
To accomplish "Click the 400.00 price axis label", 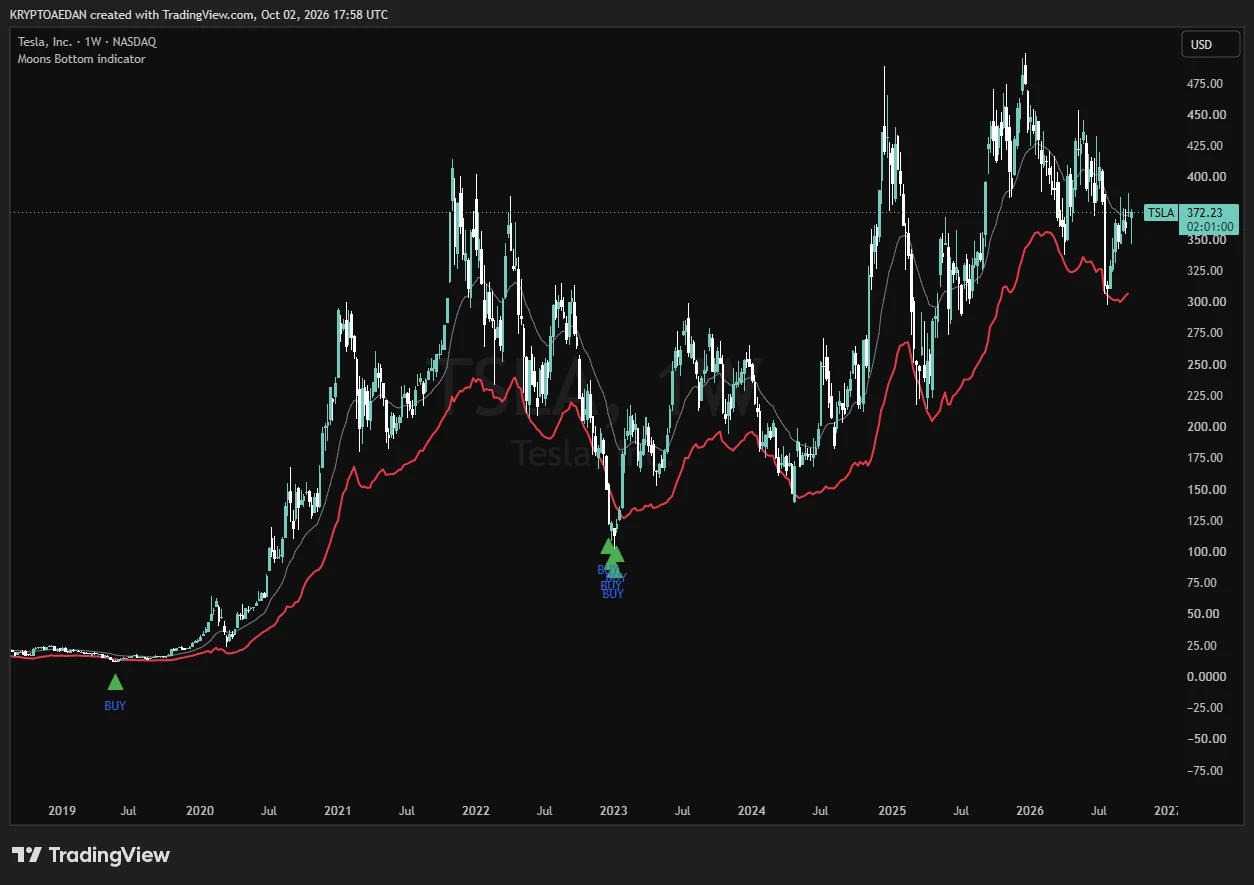I will click(1206, 177).
